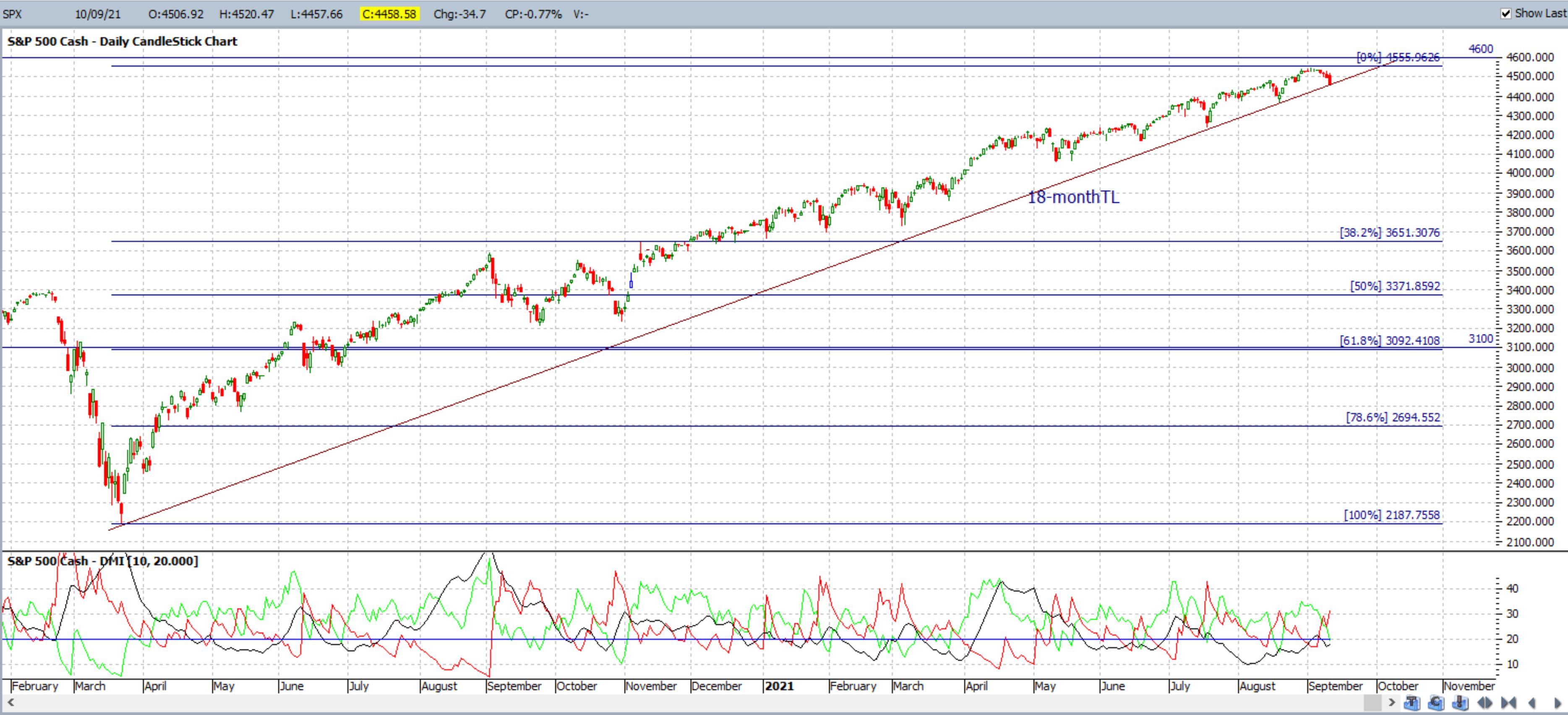The height and width of the screenshot is (715, 1568).
Task: Click the September 2021 label on time axis
Action: coord(1336,686)
